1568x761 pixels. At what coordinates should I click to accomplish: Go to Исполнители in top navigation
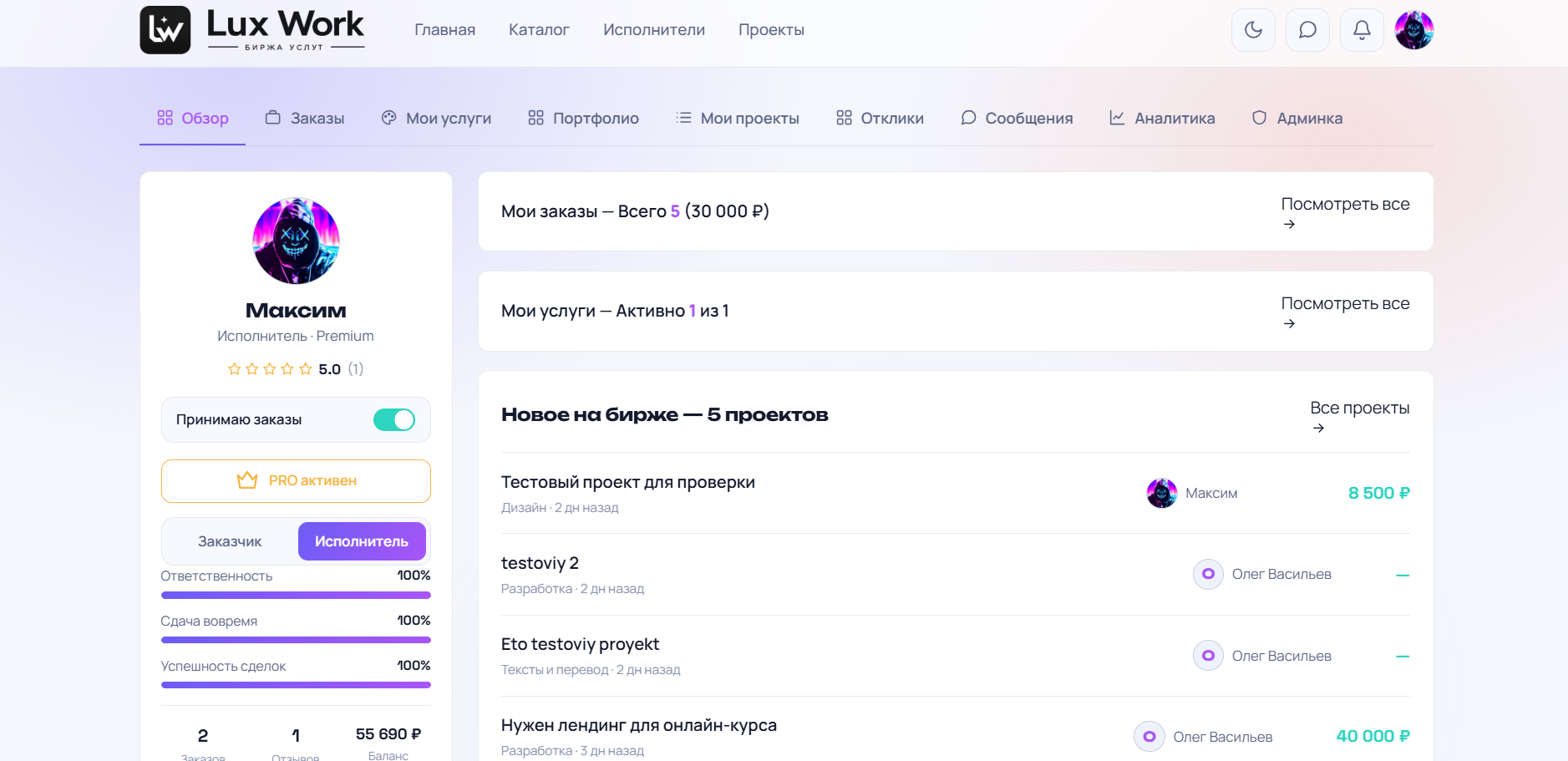654,30
